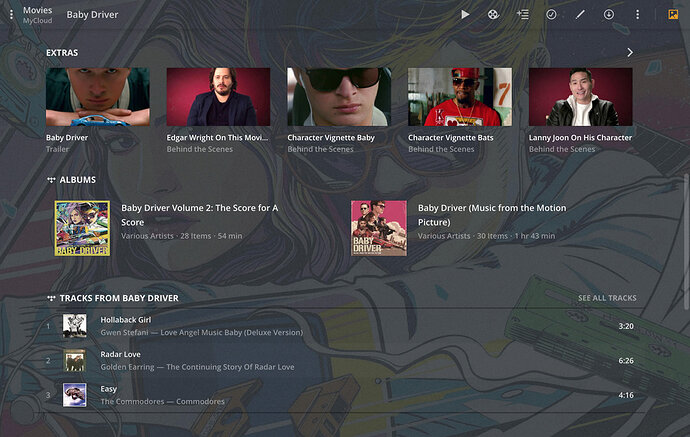This screenshot has height=437, width=690.
Task: Open Baby Driver Volume 2 album cover
Action: 82,228
